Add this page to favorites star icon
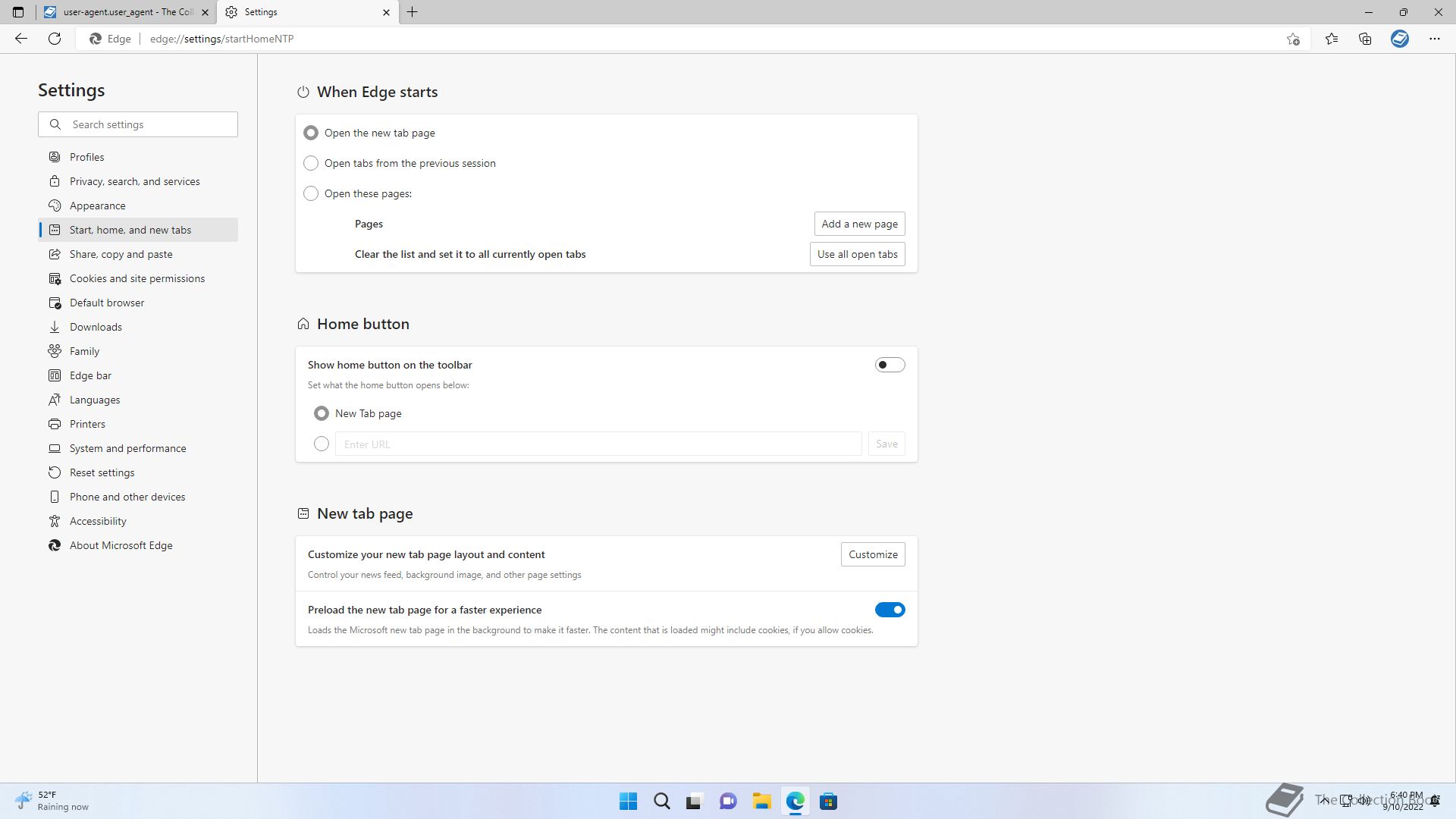This screenshot has height=819, width=1456. [1293, 39]
